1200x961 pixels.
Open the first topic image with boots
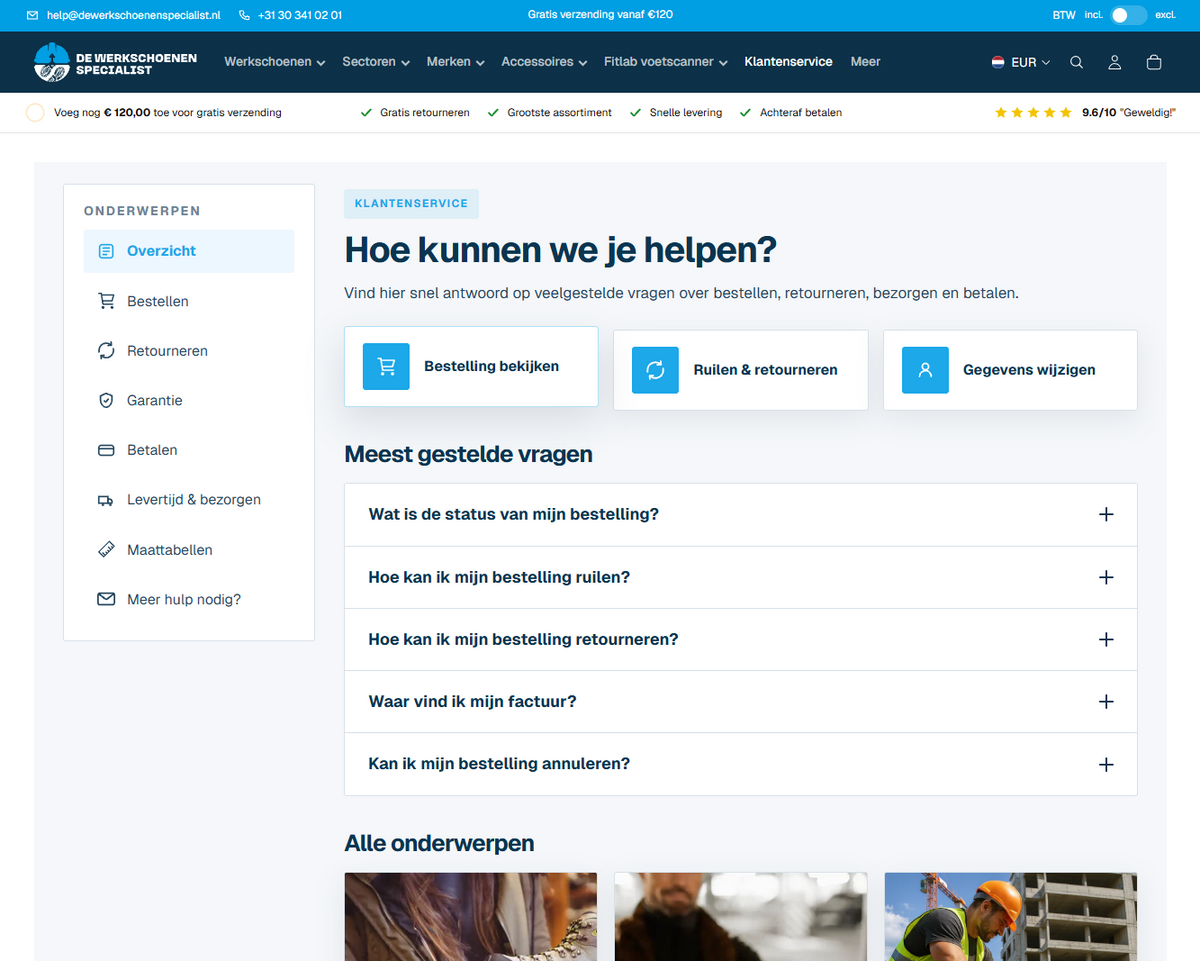coord(471,917)
